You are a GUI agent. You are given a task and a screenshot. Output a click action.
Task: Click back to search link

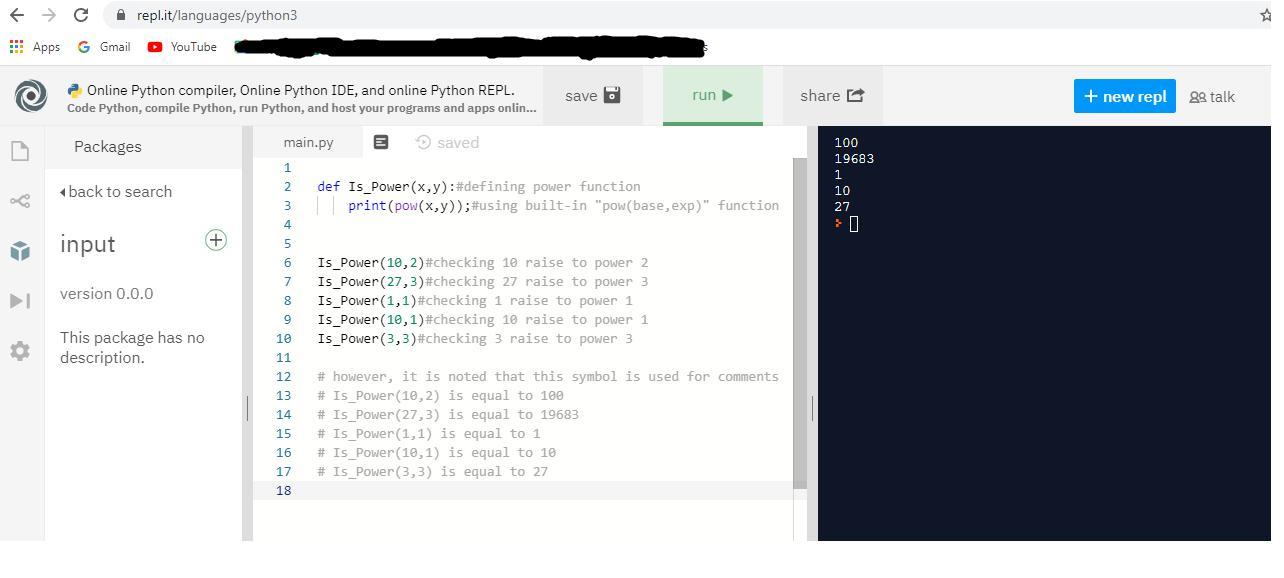tap(116, 192)
